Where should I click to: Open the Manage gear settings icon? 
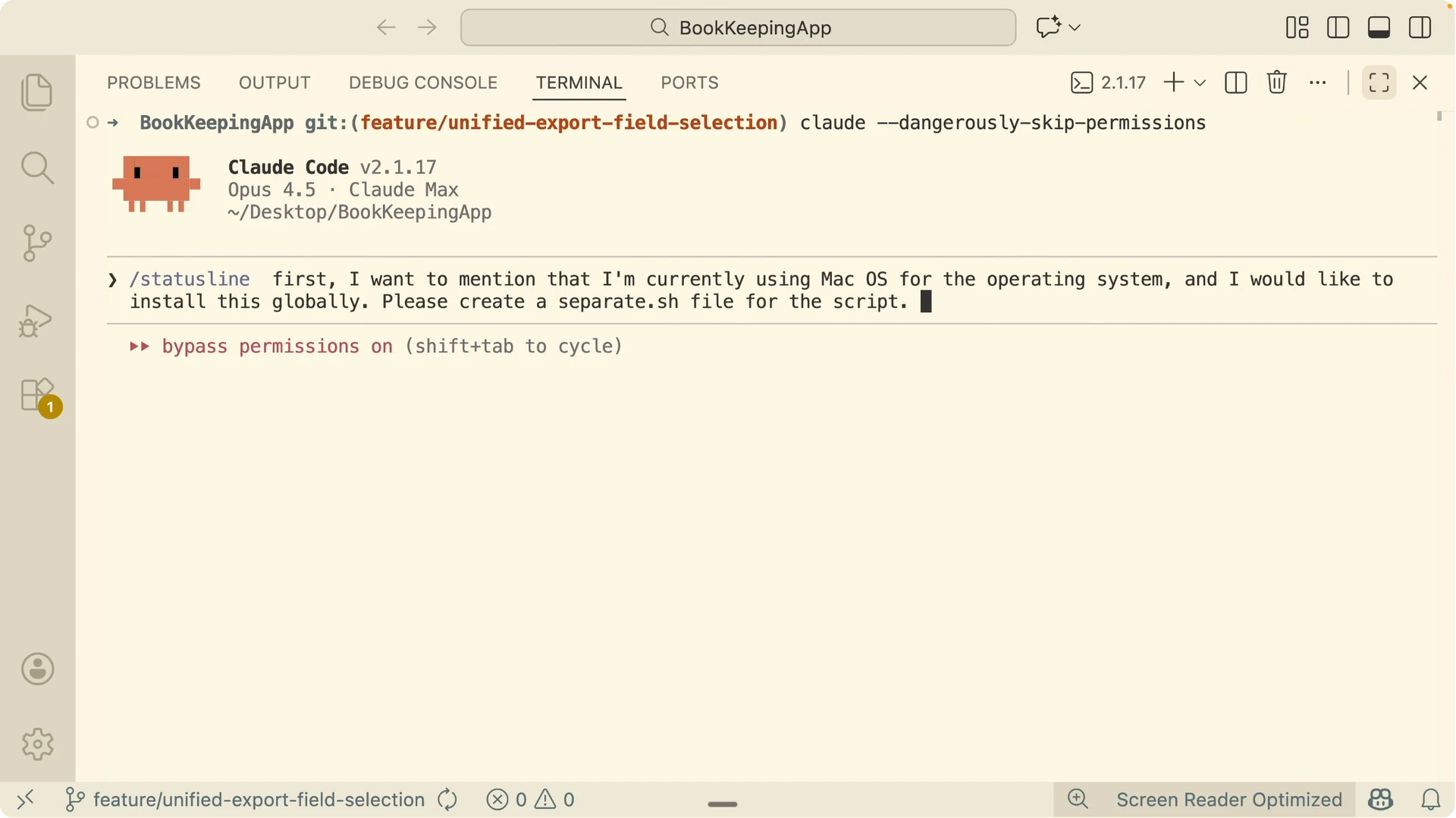(37, 744)
